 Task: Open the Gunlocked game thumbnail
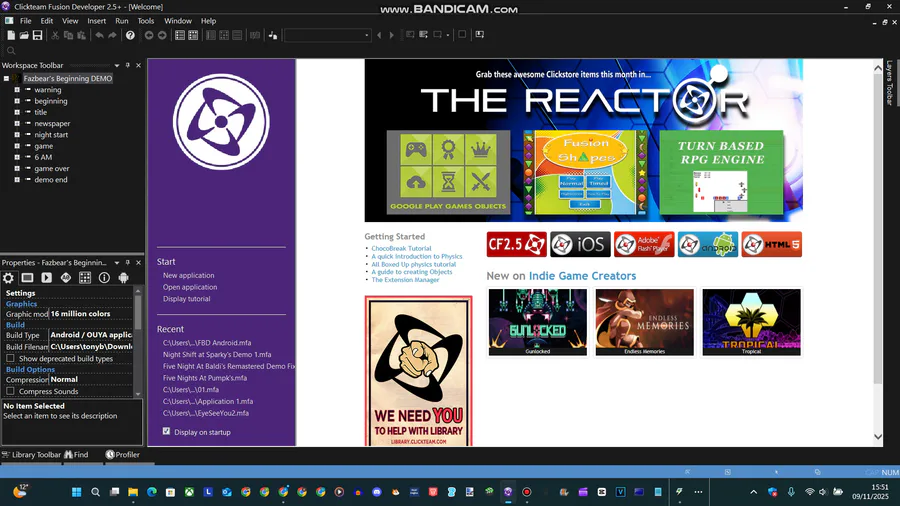(538, 322)
